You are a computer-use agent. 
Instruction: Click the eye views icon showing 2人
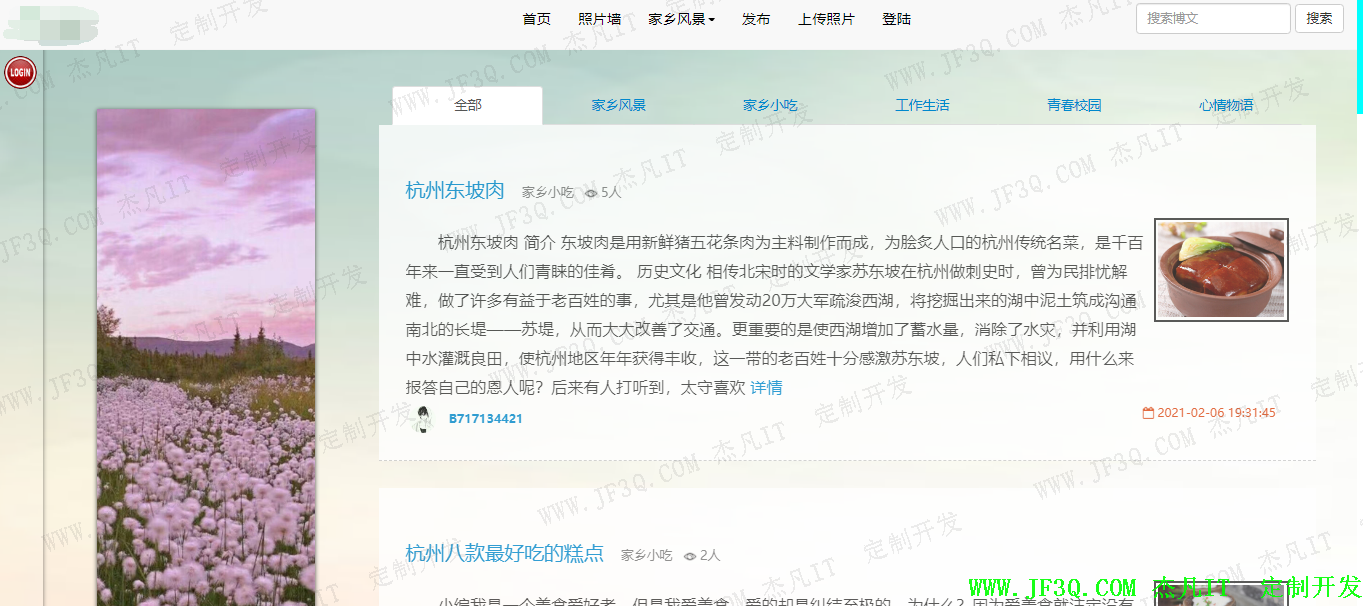690,555
